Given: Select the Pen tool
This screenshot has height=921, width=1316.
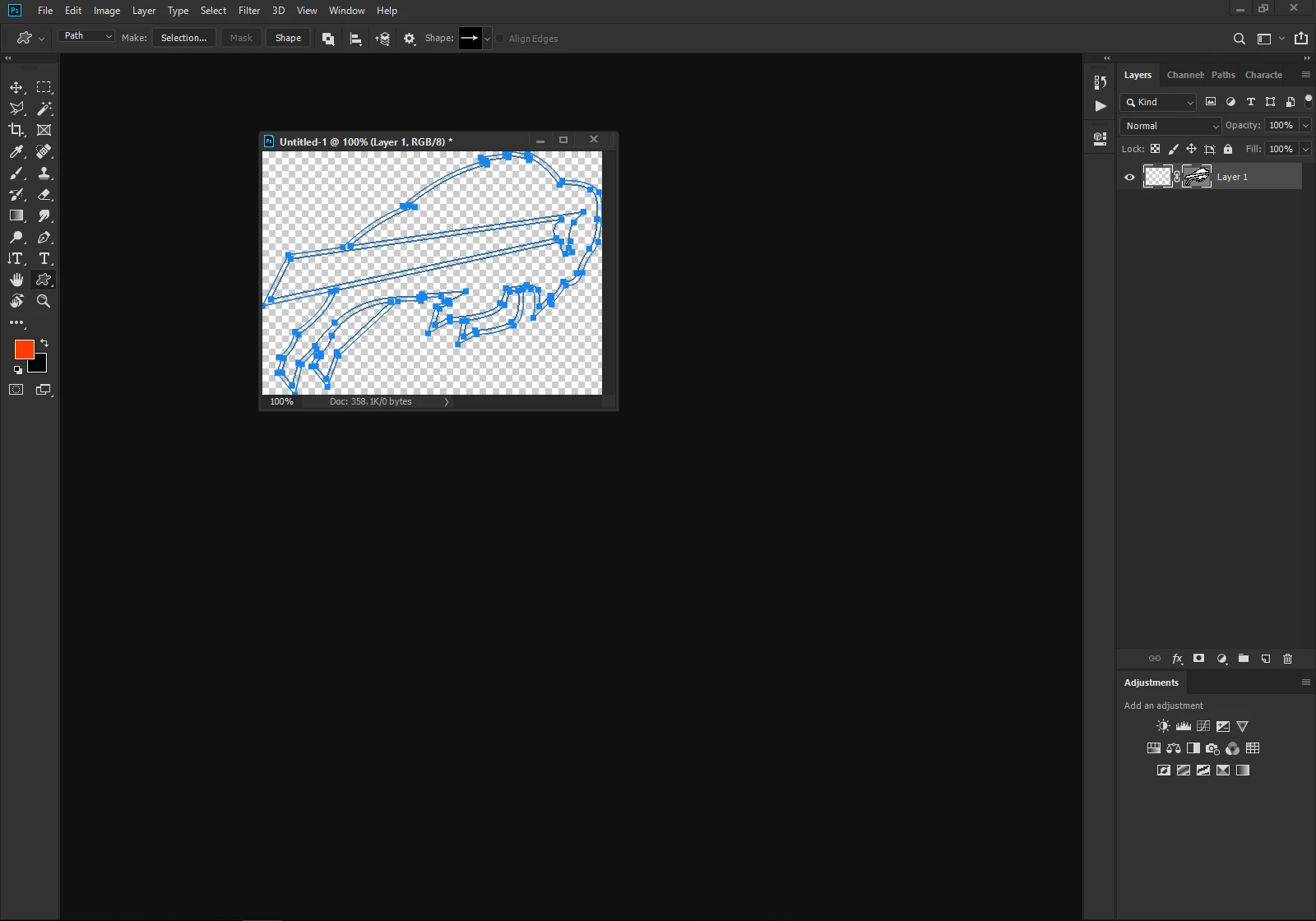Looking at the screenshot, I should (44, 237).
